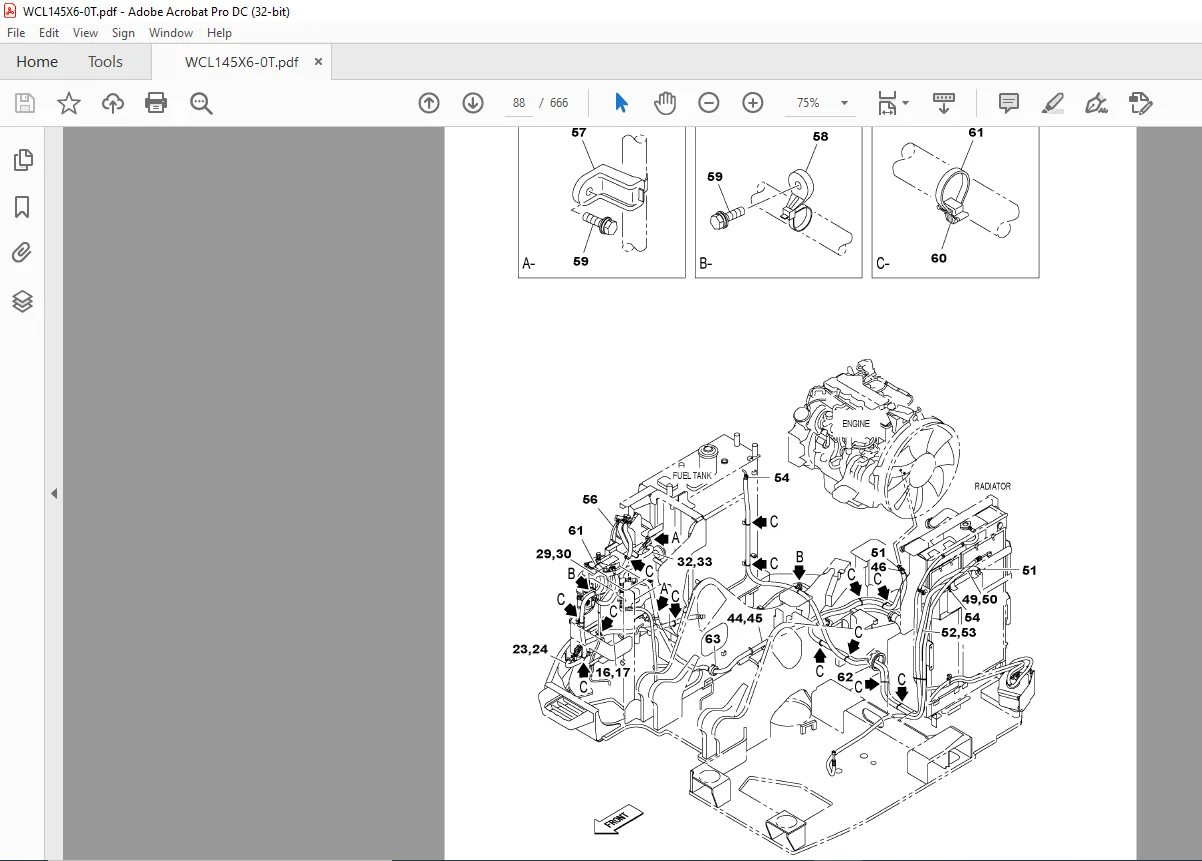Print the document with the printer icon
1202x861 pixels.
[156, 103]
